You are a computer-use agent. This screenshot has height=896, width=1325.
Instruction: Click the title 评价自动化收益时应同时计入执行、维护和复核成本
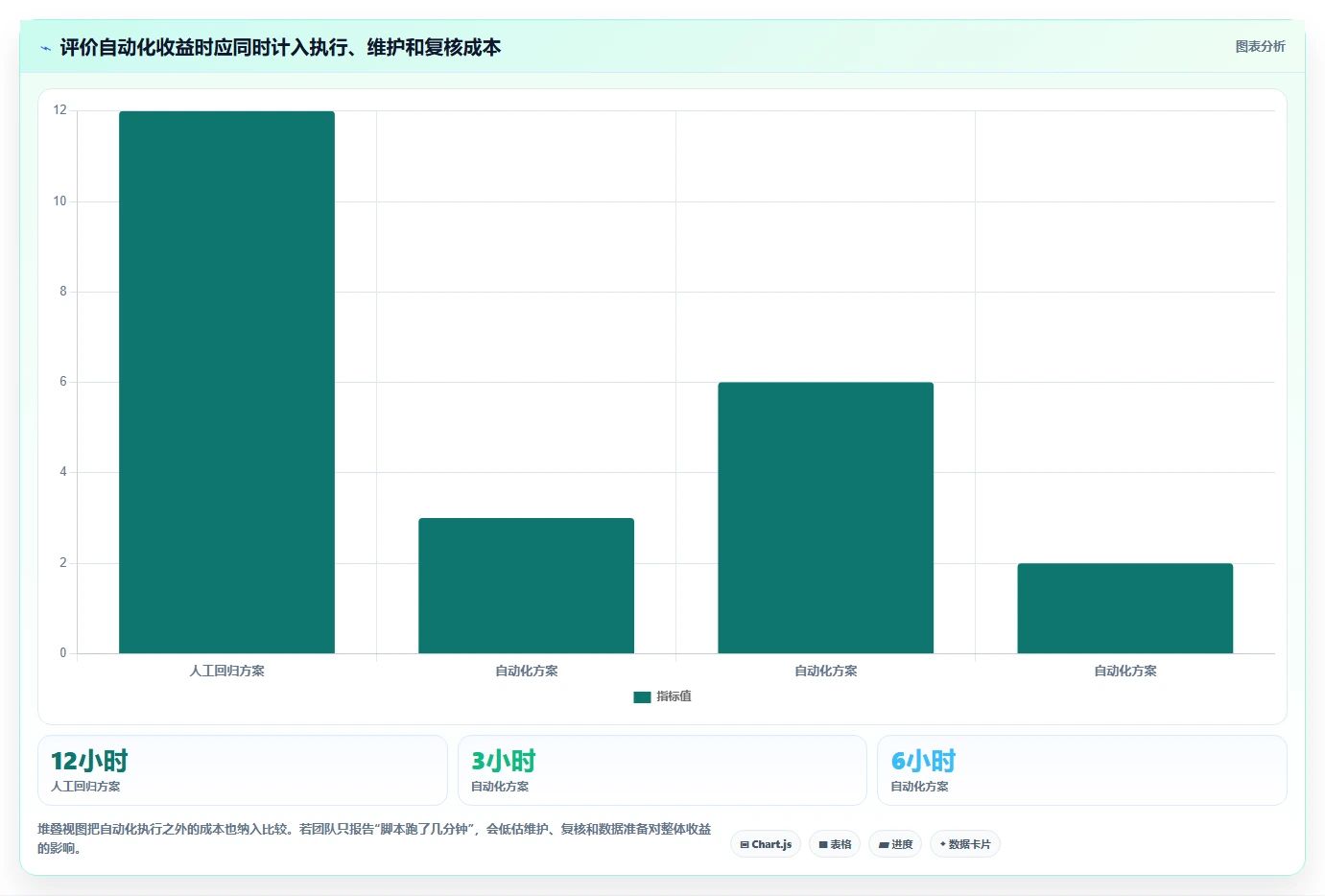point(280,47)
